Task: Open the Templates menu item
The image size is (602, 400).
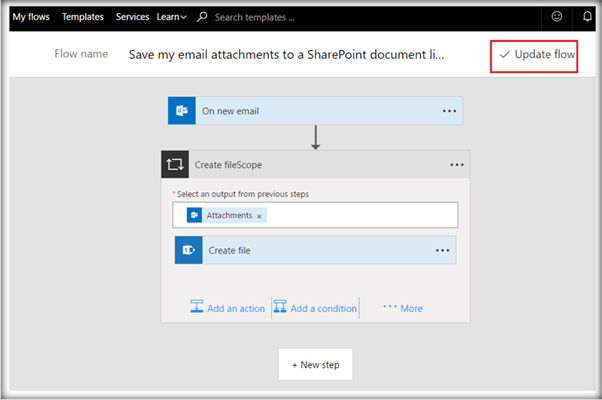Action: tap(82, 17)
